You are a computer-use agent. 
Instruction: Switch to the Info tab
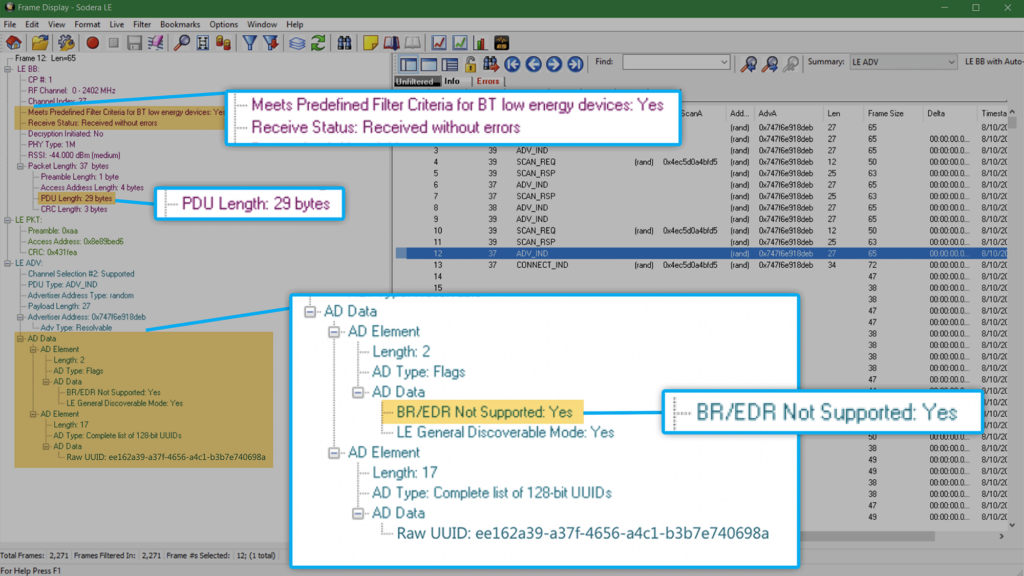pyautogui.click(x=452, y=82)
